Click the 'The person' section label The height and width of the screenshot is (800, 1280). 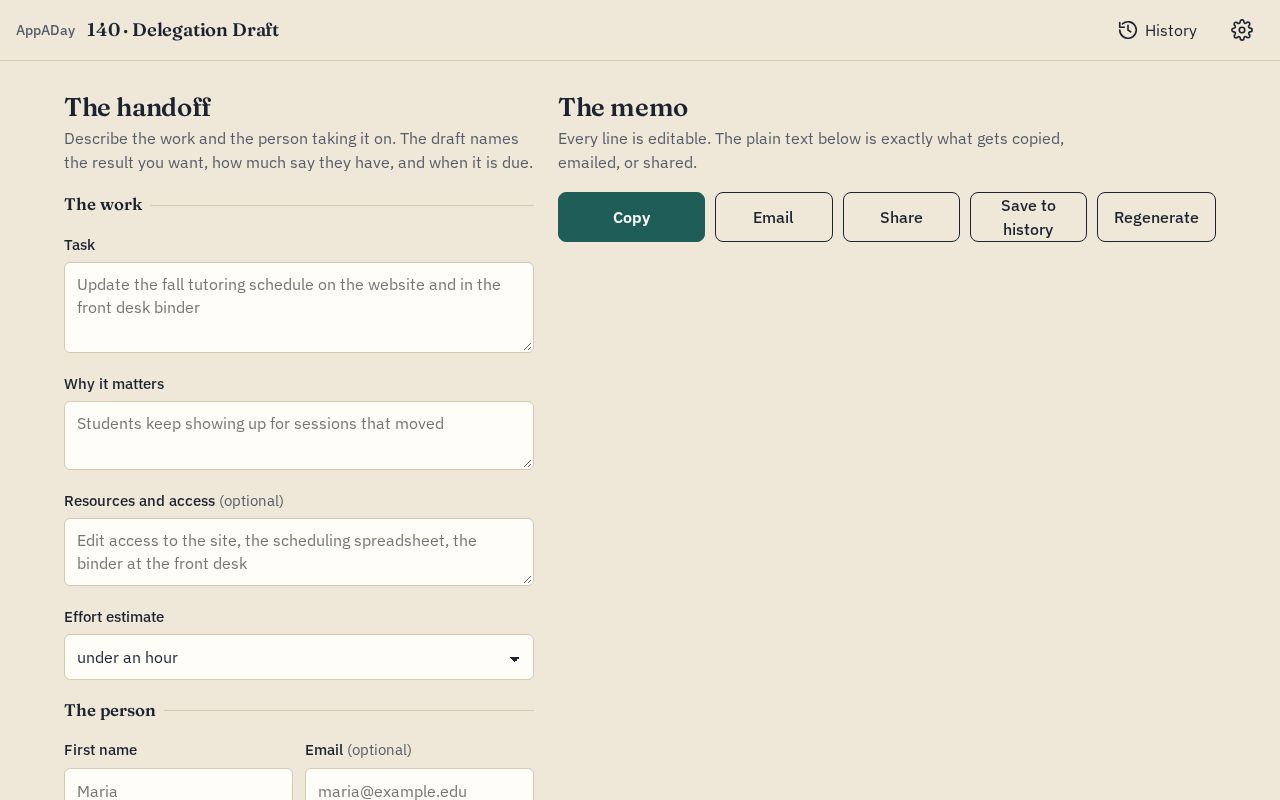tap(110, 710)
